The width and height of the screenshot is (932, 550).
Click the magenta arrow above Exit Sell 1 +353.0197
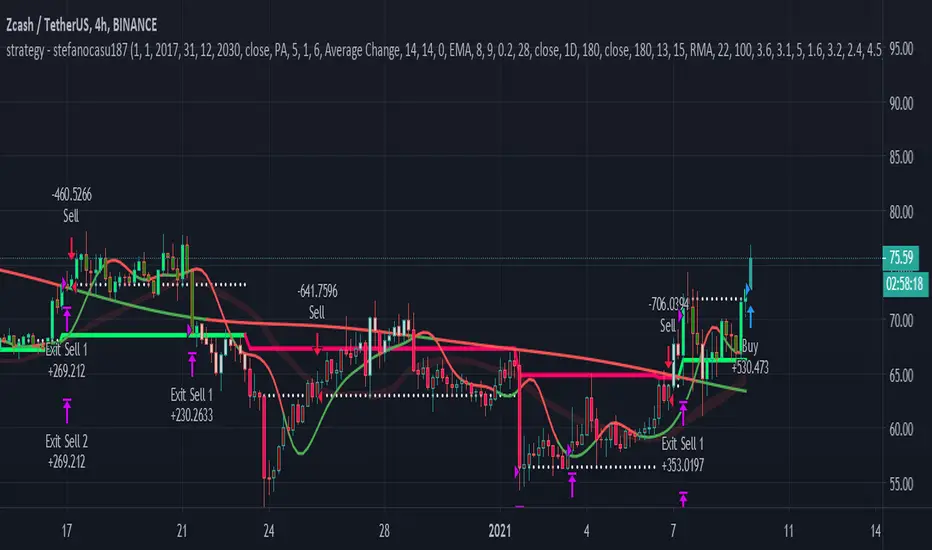(683, 413)
